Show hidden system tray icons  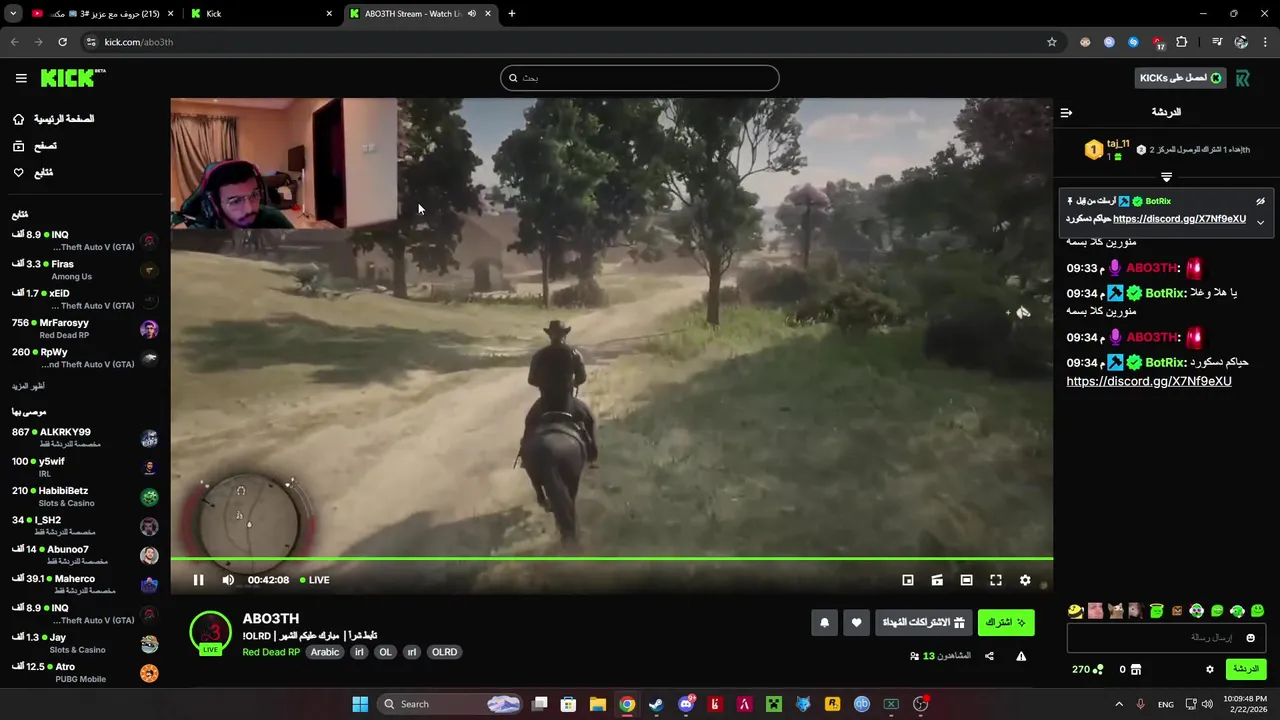click(x=1118, y=704)
